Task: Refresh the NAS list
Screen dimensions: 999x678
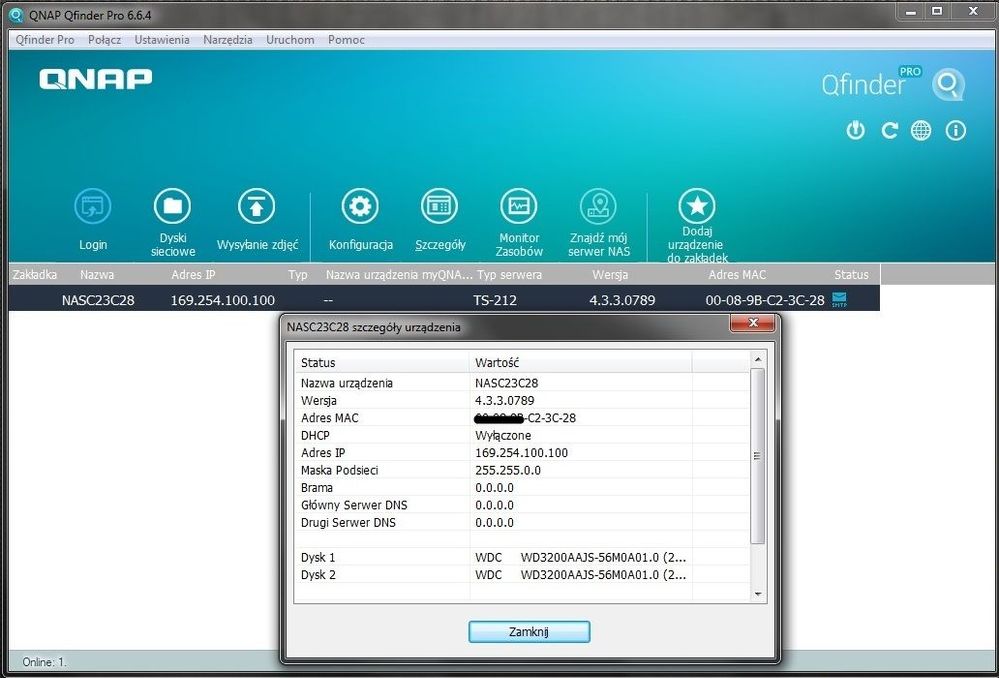Action: tap(889, 130)
